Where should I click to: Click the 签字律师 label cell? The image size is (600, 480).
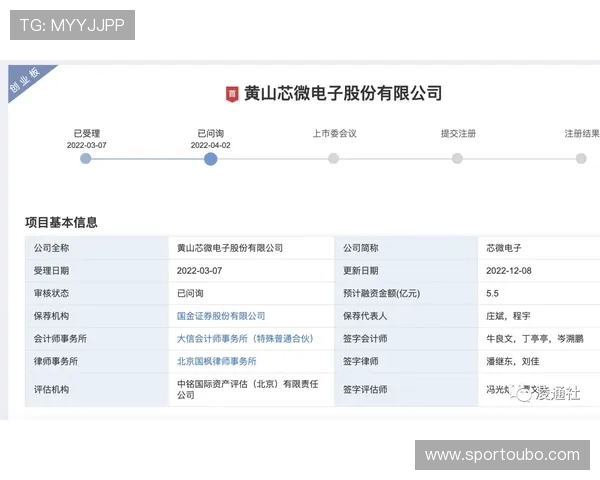tap(406, 361)
